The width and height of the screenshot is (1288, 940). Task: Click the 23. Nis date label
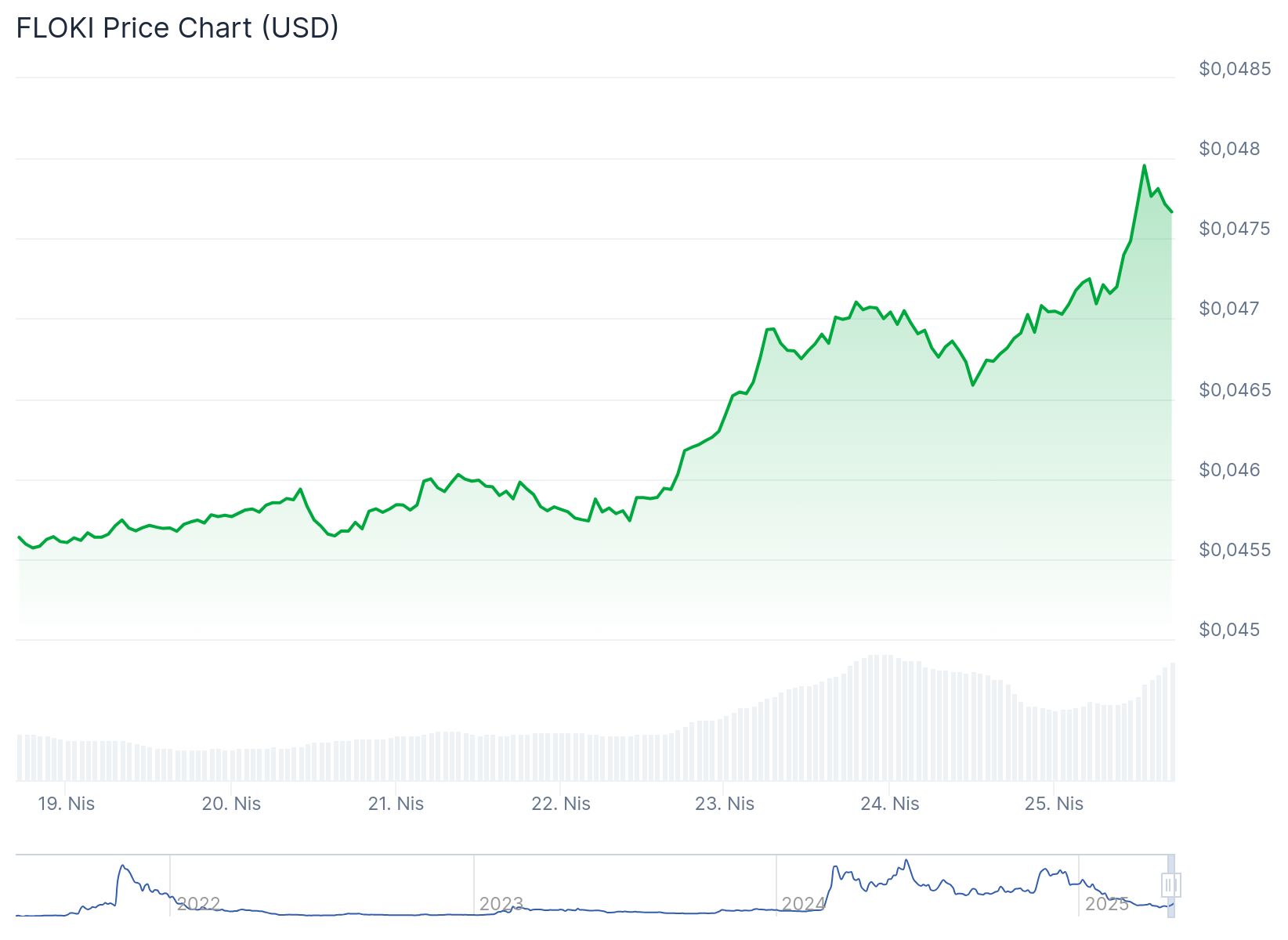[x=725, y=804]
